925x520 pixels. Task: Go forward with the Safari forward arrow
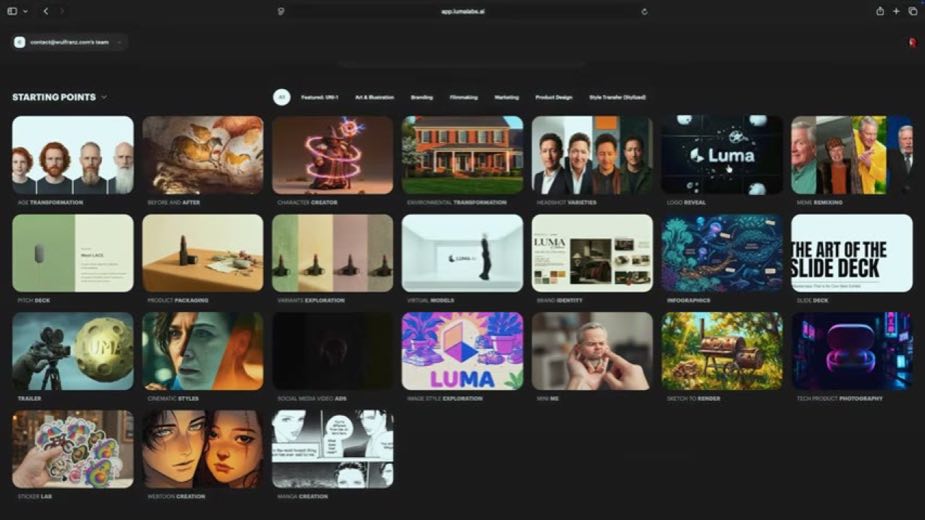pyautogui.click(x=62, y=11)
